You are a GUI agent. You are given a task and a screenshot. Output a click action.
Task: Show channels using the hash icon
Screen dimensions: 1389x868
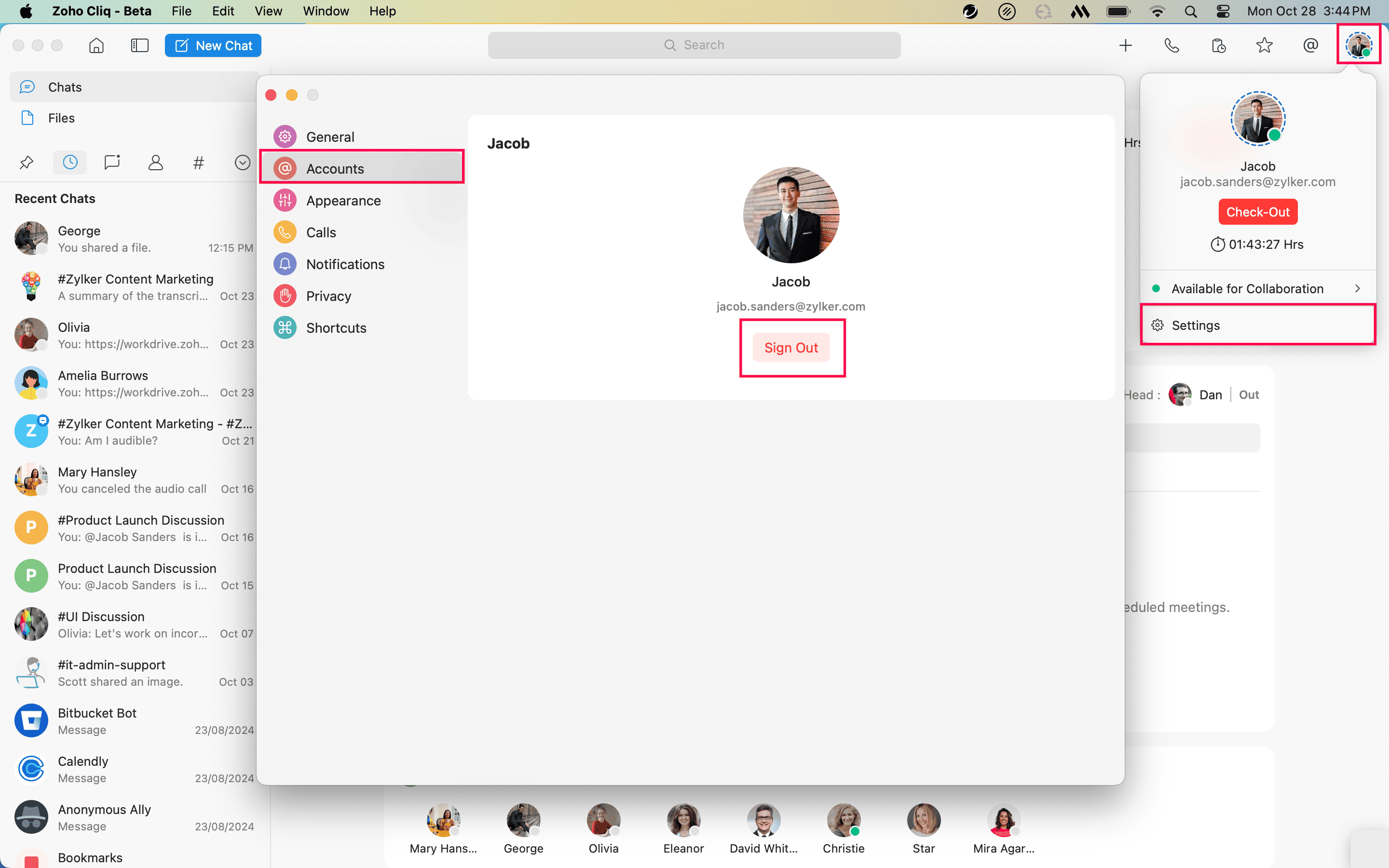pos(199,163)
